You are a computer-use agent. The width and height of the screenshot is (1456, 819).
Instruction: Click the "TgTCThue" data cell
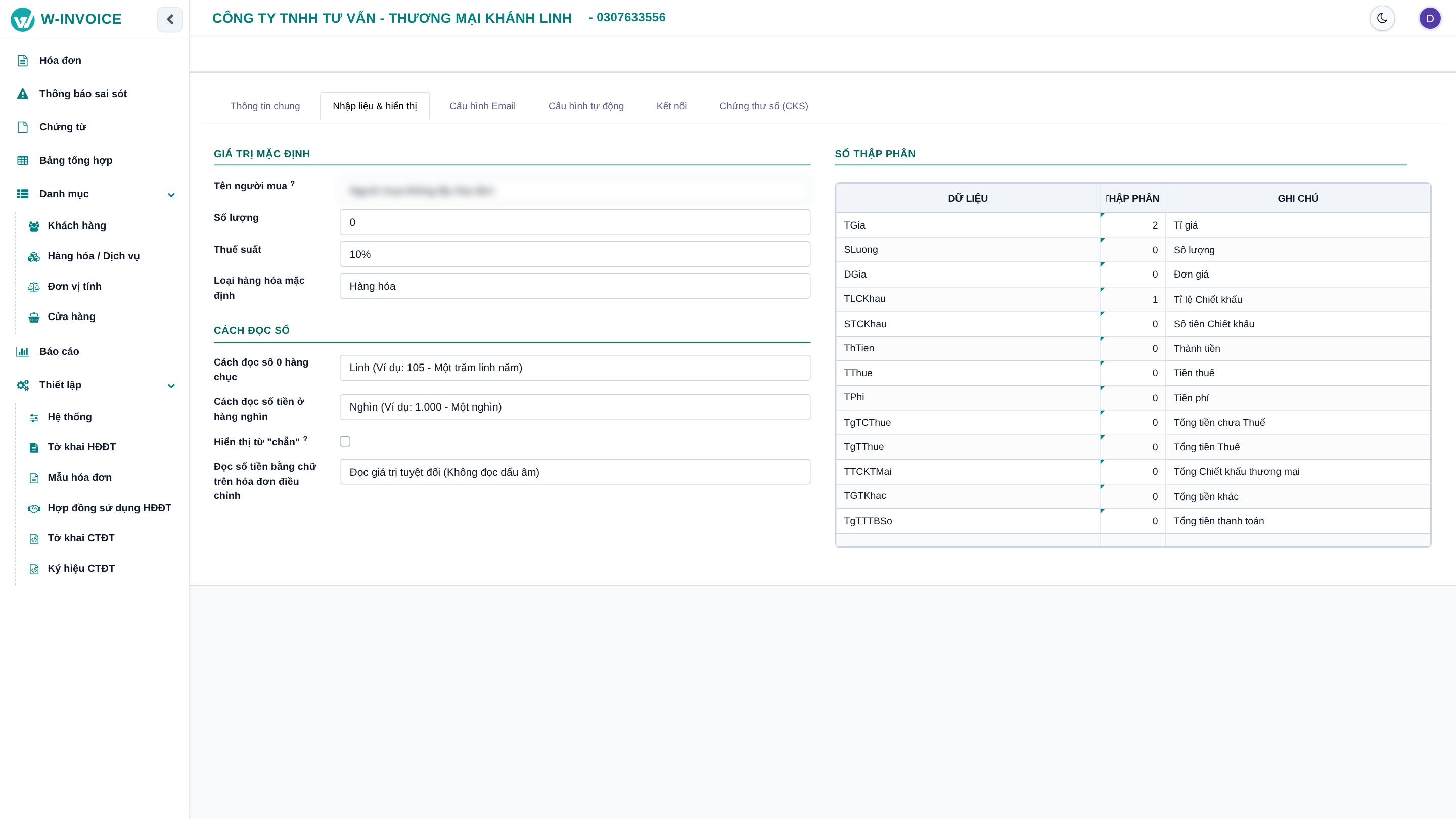(968, 422)
